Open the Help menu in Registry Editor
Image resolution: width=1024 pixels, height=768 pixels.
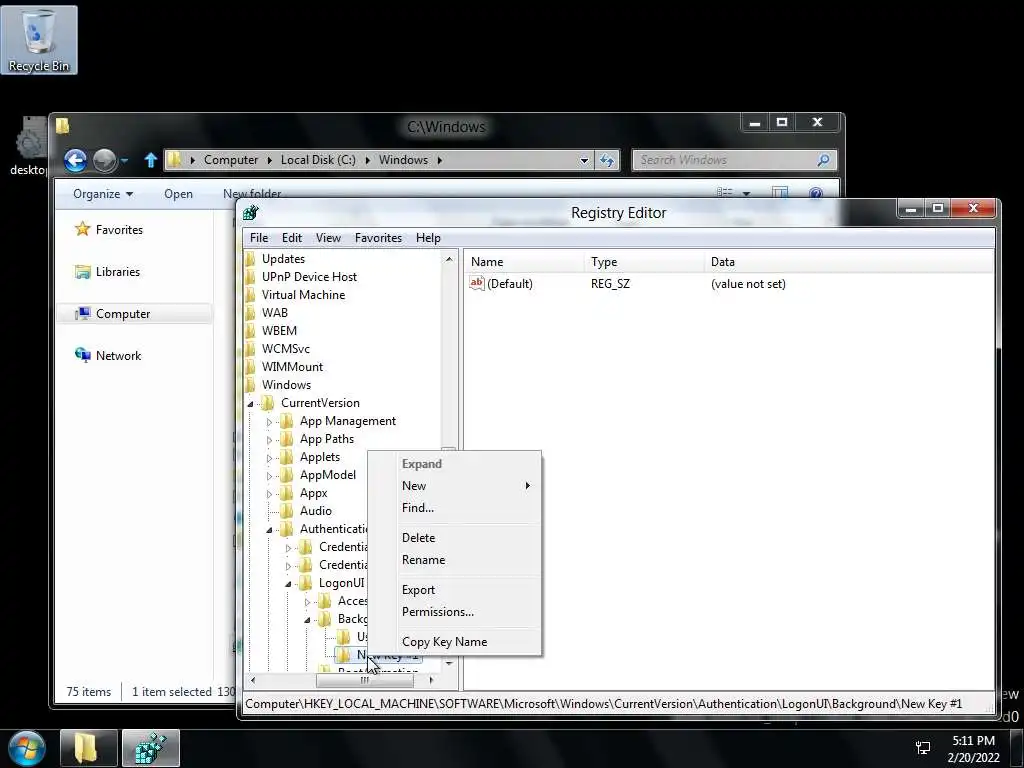[428, 238]
